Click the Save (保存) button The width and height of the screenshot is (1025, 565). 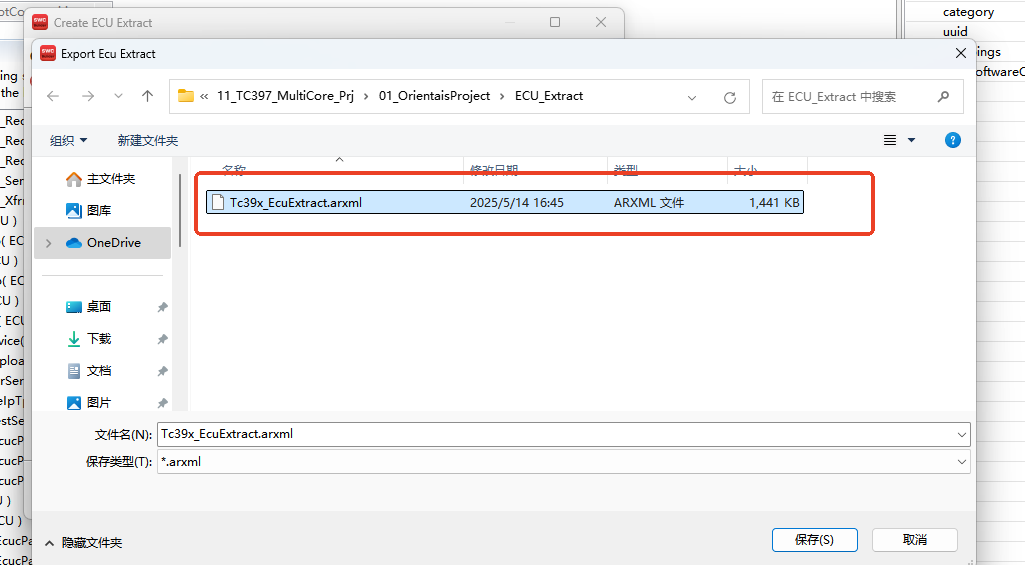pos(814,539)
